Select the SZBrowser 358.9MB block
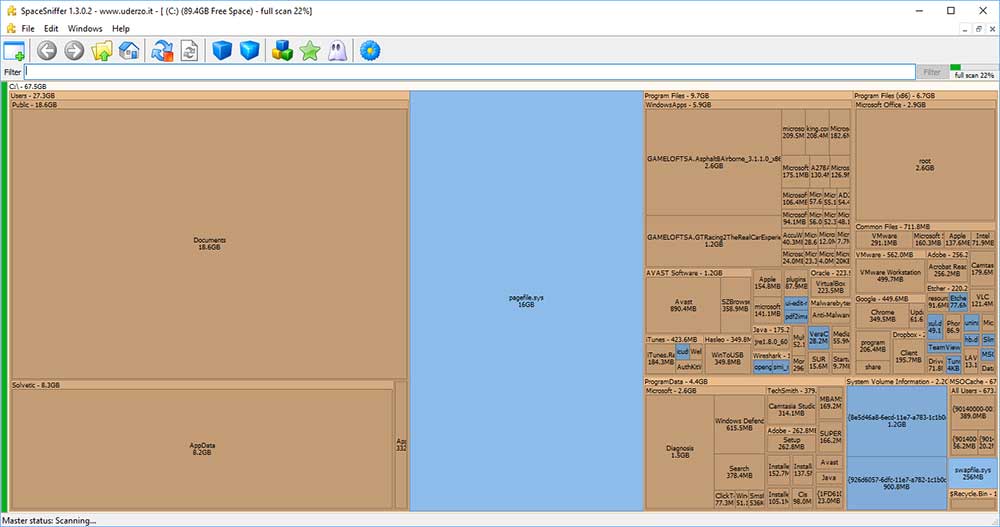Image resolution: width=1000 pixels, height=527 pixels. 735,305
